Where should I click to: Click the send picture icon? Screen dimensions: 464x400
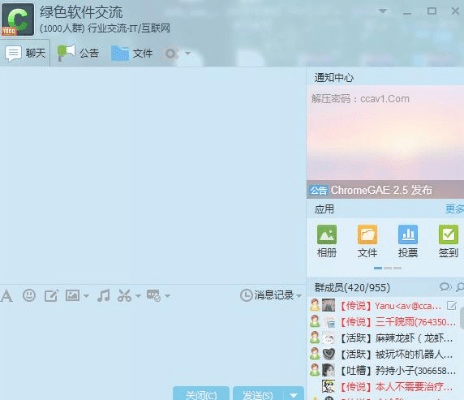pyautogui.click(x=72, y=295)
